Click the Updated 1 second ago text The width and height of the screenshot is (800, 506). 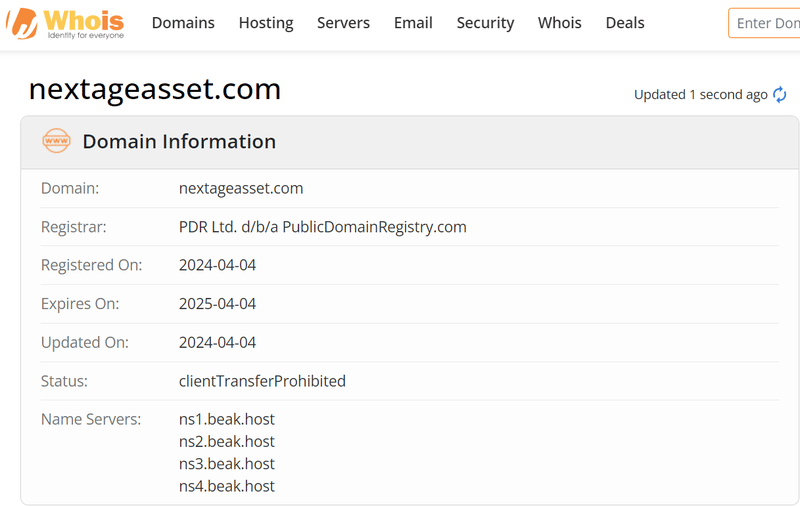coord(701,95)
